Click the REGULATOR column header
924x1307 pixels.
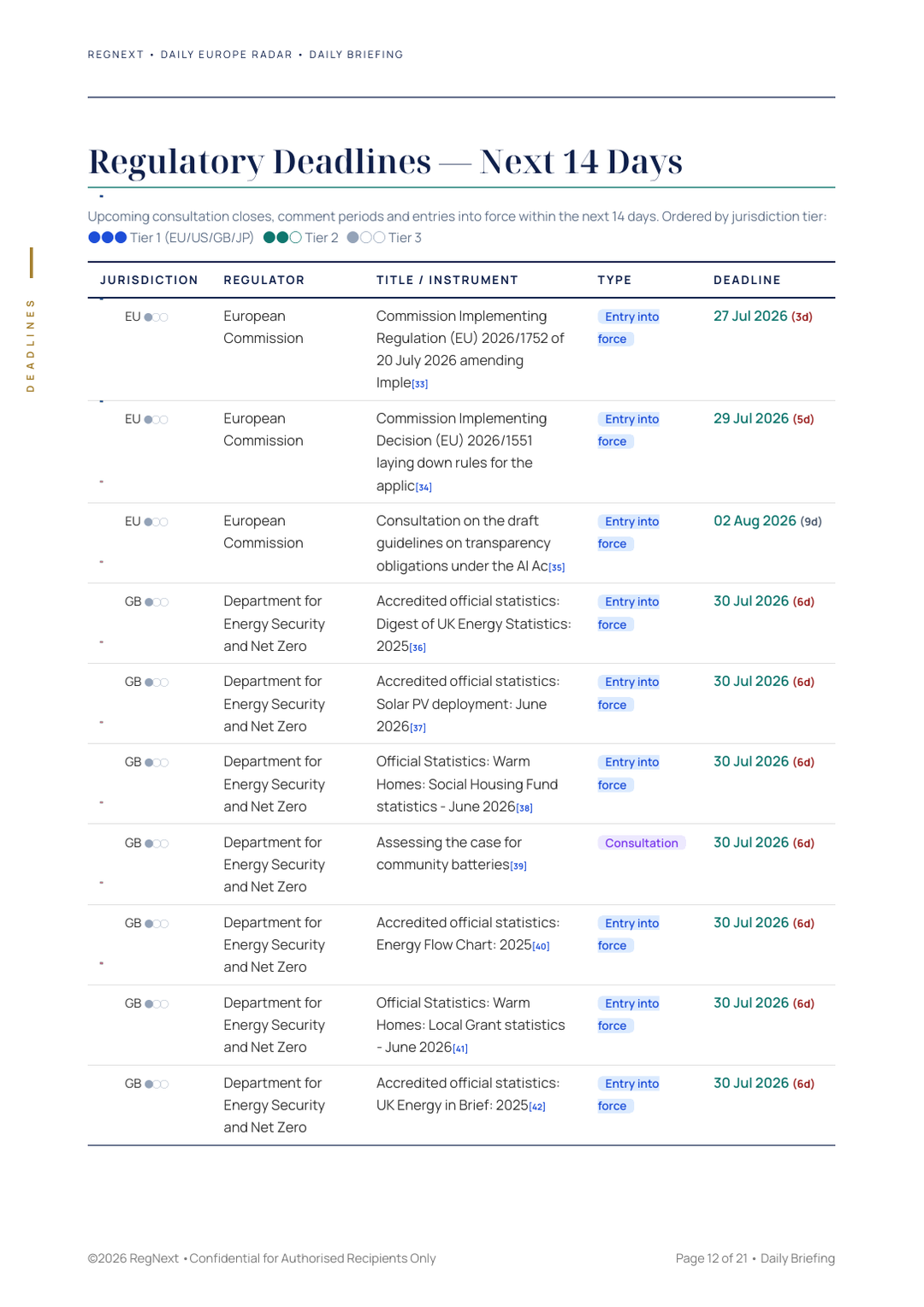264,281
